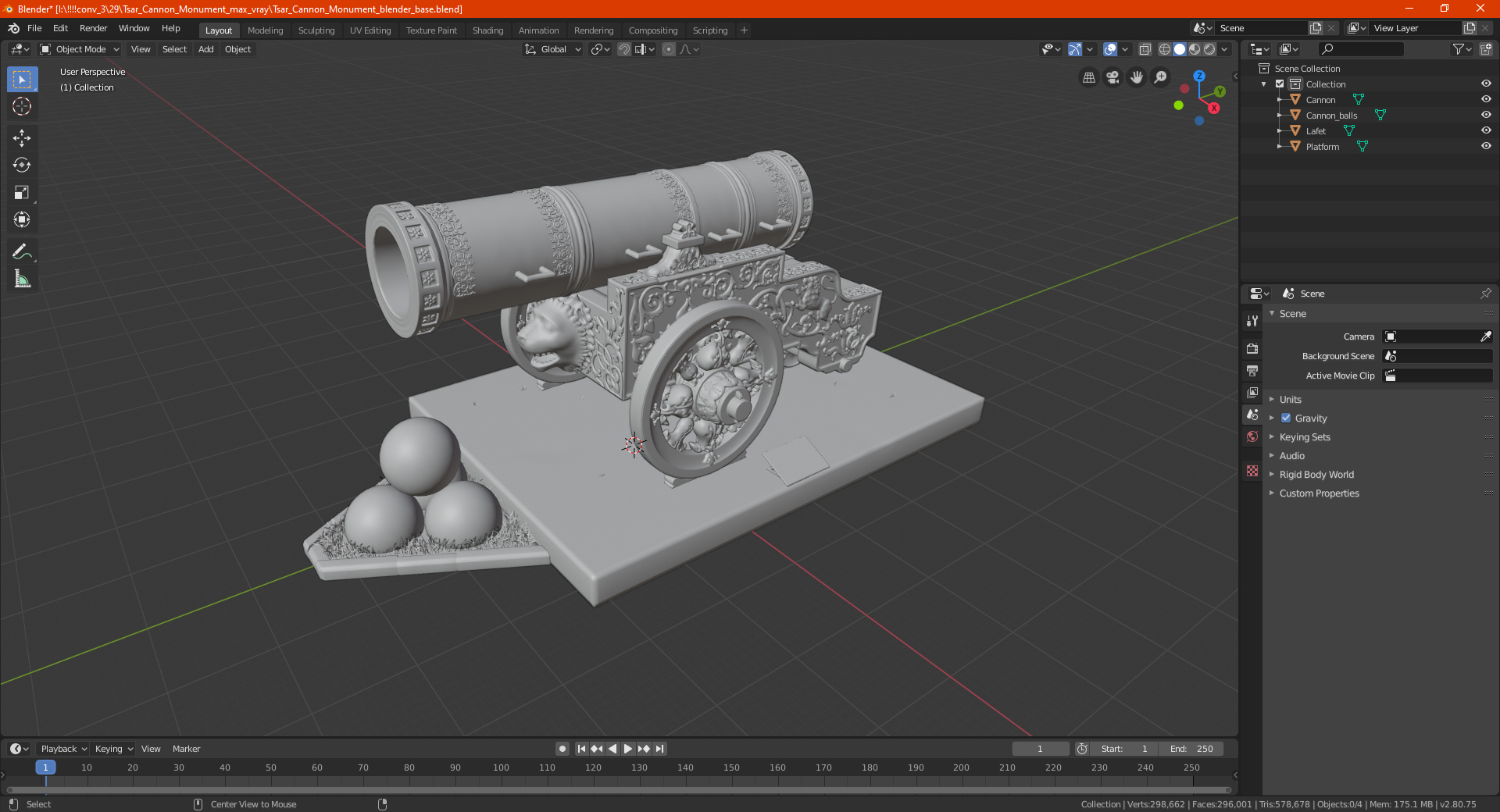
Task: Open the shading options dropdown arrow
Action: (1225, 49)
